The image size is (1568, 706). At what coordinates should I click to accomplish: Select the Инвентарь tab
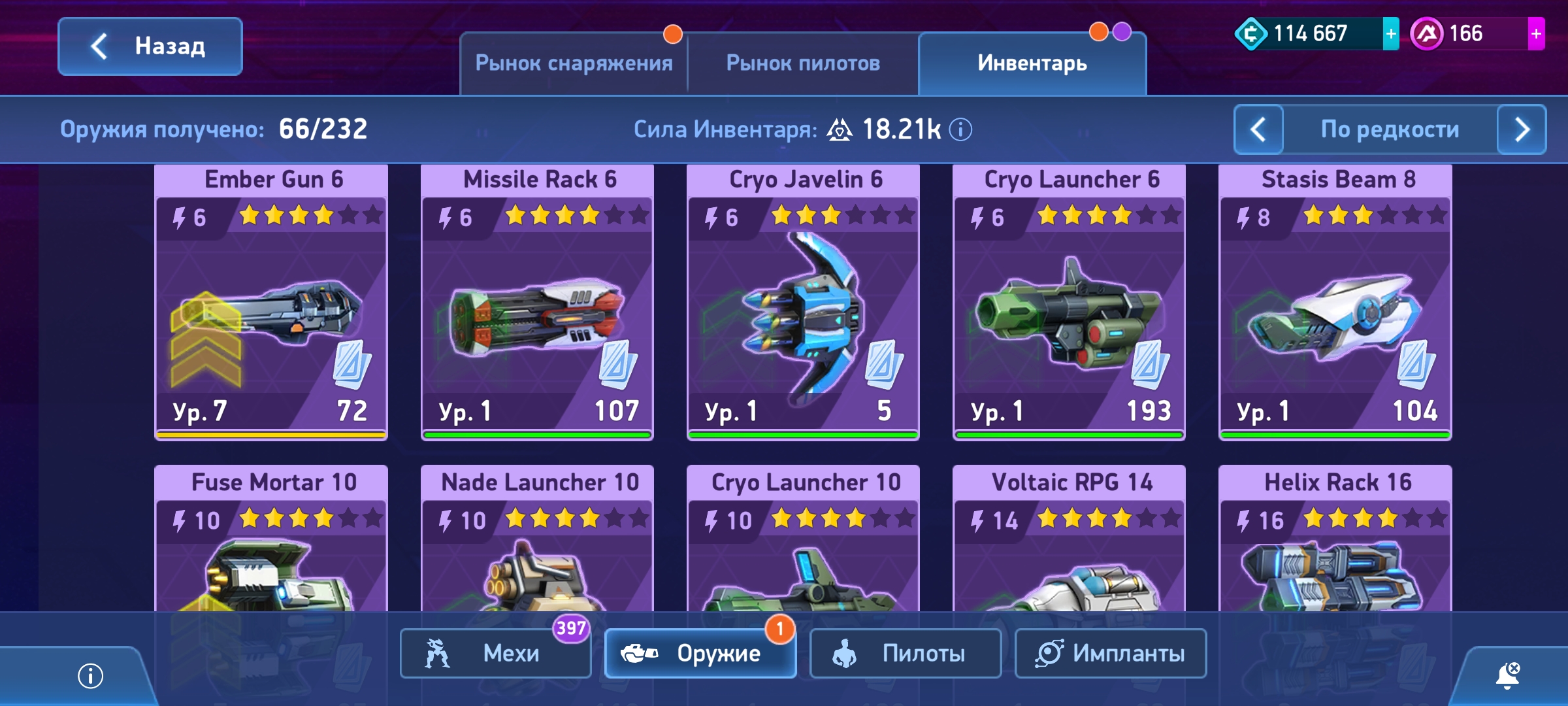tap(1032, 63)
